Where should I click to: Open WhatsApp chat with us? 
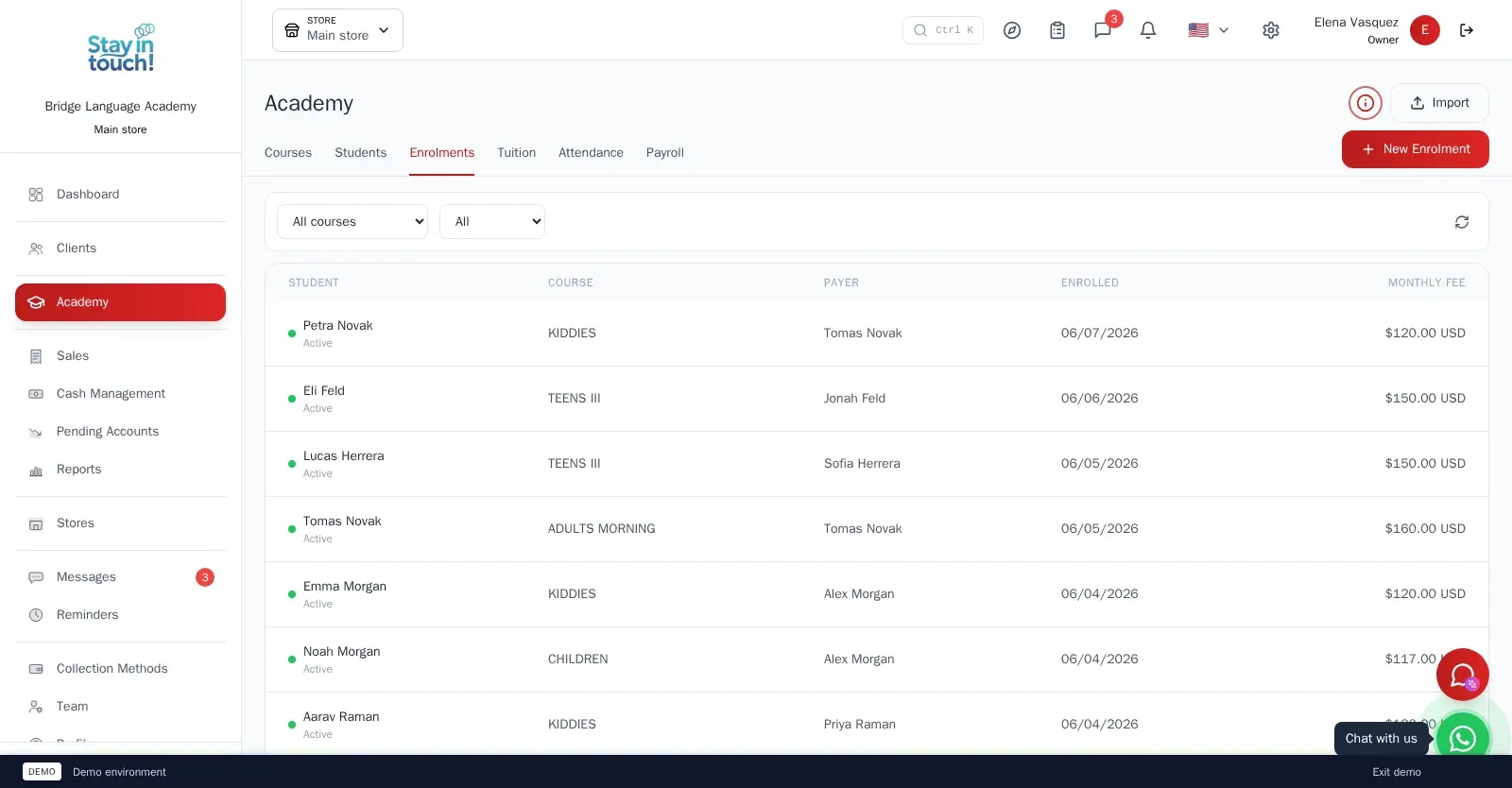(1463, 738)
